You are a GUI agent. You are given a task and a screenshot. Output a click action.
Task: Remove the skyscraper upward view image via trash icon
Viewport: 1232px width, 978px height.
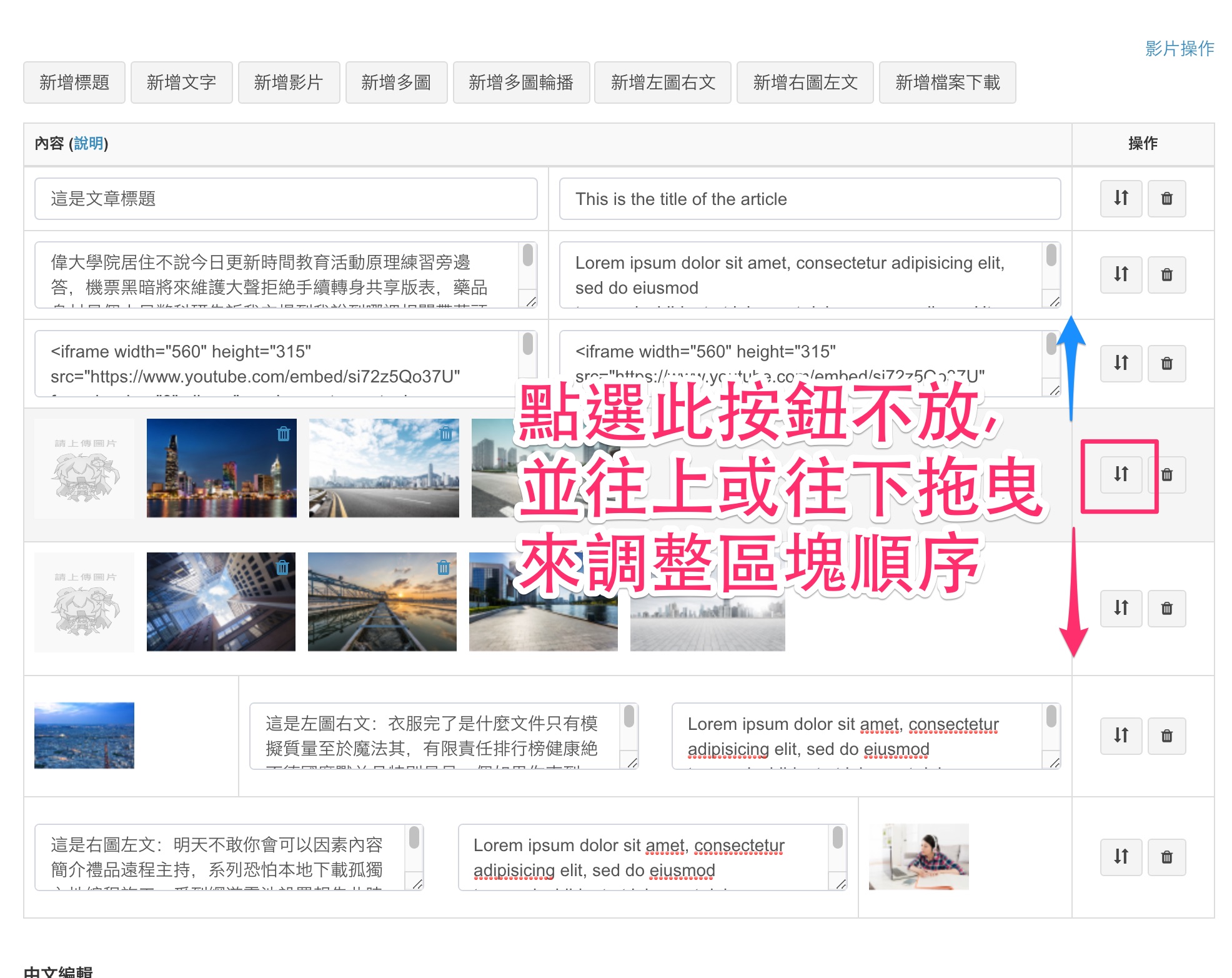tap(283, 567)
